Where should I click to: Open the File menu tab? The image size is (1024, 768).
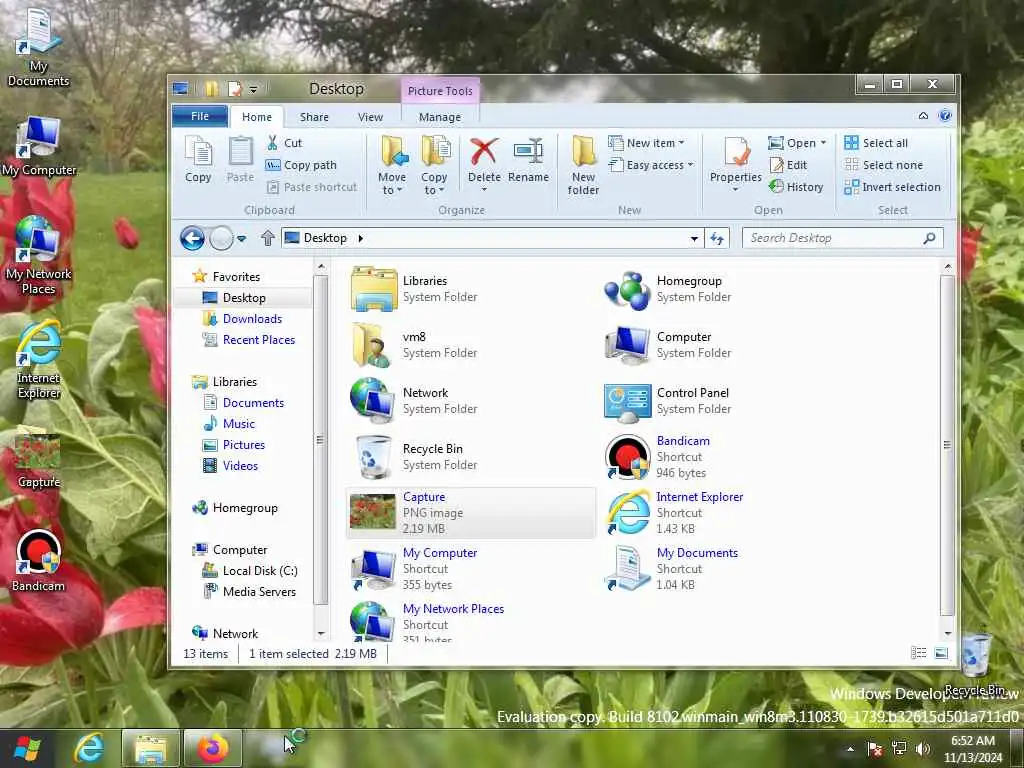pyautogui.click(x=200, y=116)
